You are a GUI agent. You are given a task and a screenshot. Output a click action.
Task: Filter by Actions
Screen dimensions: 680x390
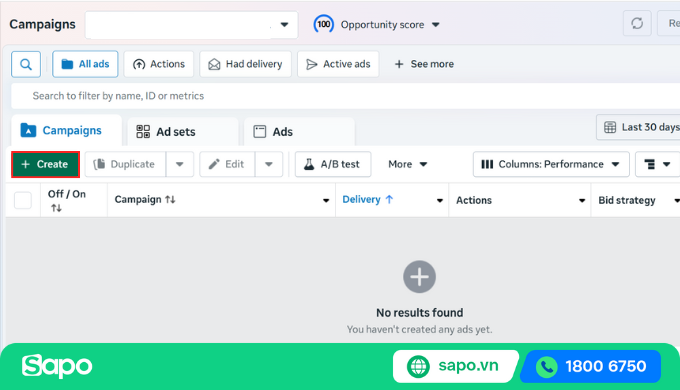pyautogui.click(x=159, y=64)
